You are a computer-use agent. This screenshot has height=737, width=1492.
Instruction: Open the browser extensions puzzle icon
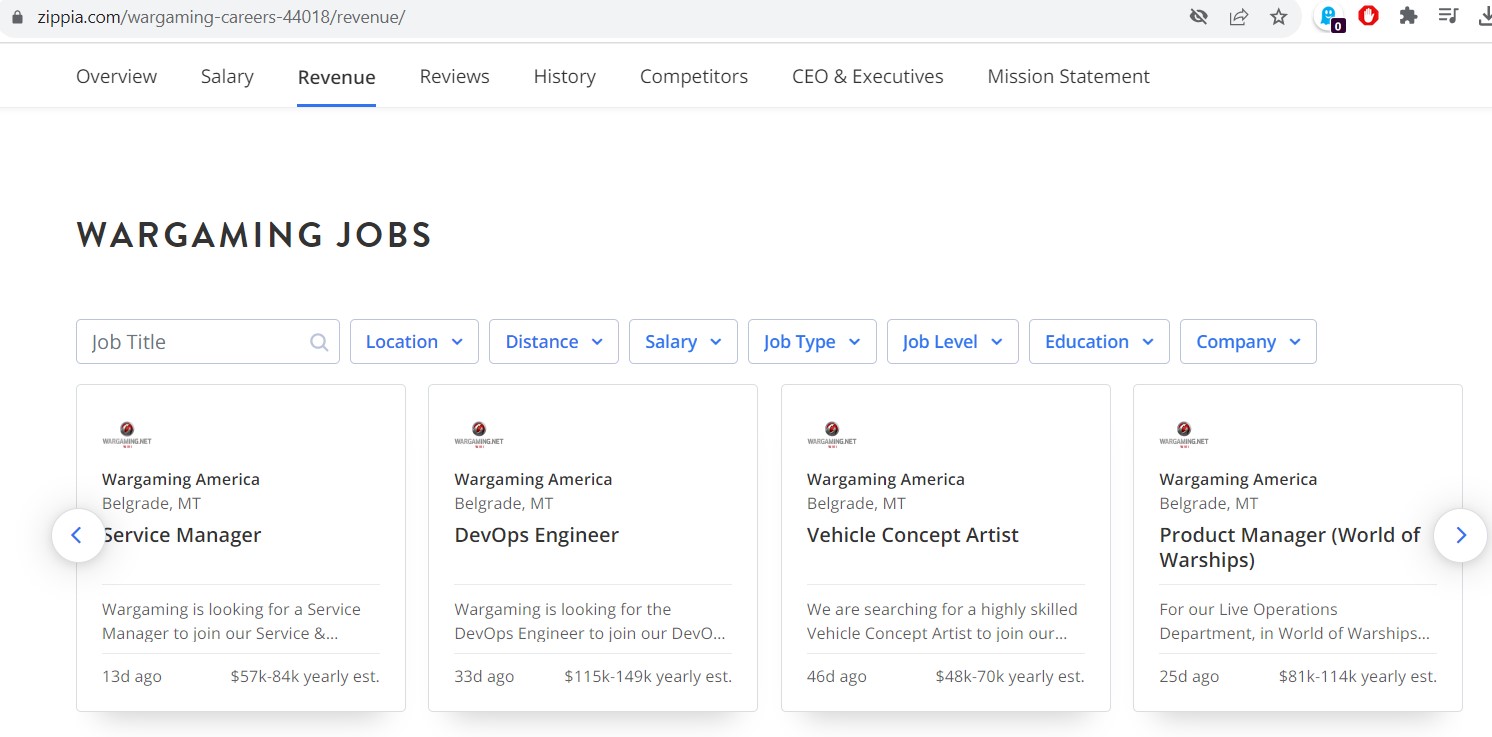pos(1408,16)
